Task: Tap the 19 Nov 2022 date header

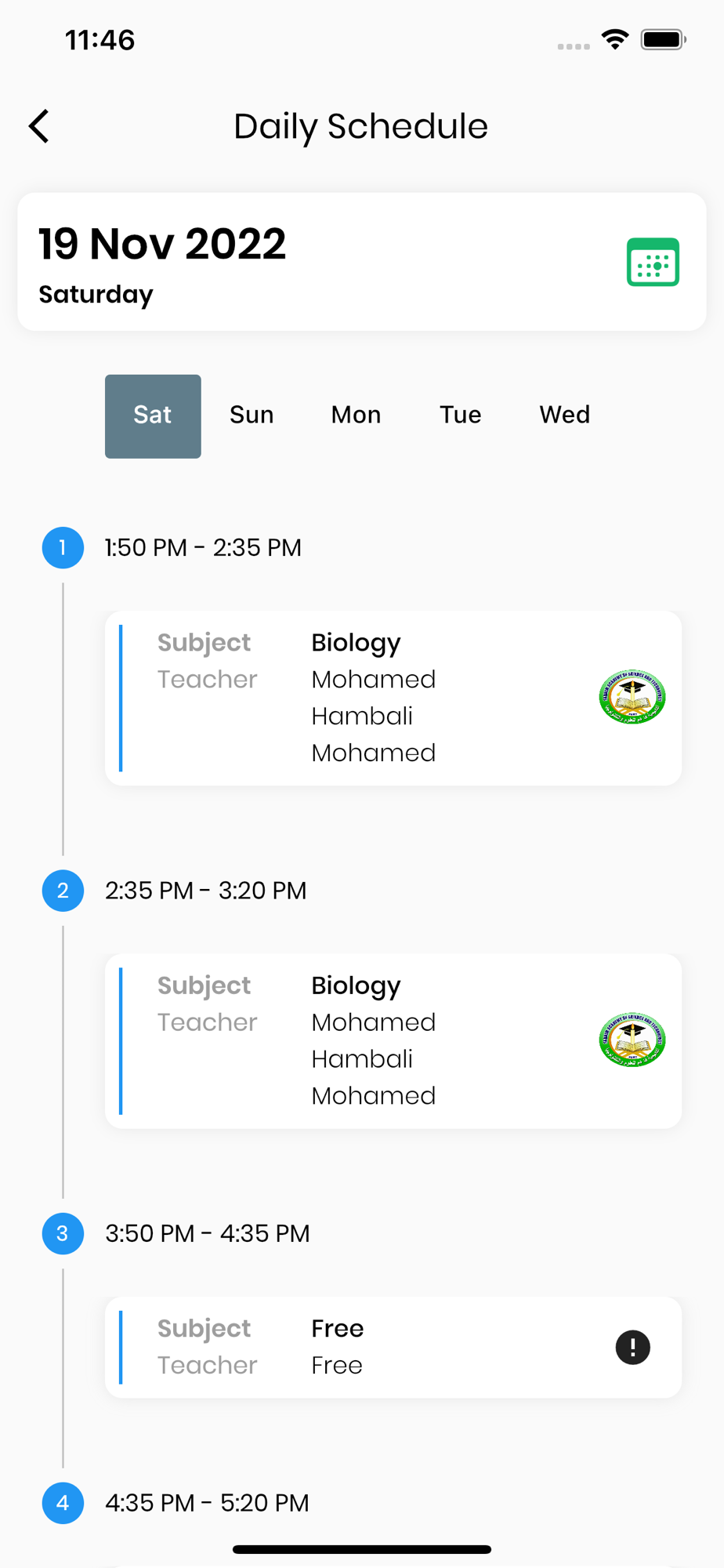Action: pos(162,244)
